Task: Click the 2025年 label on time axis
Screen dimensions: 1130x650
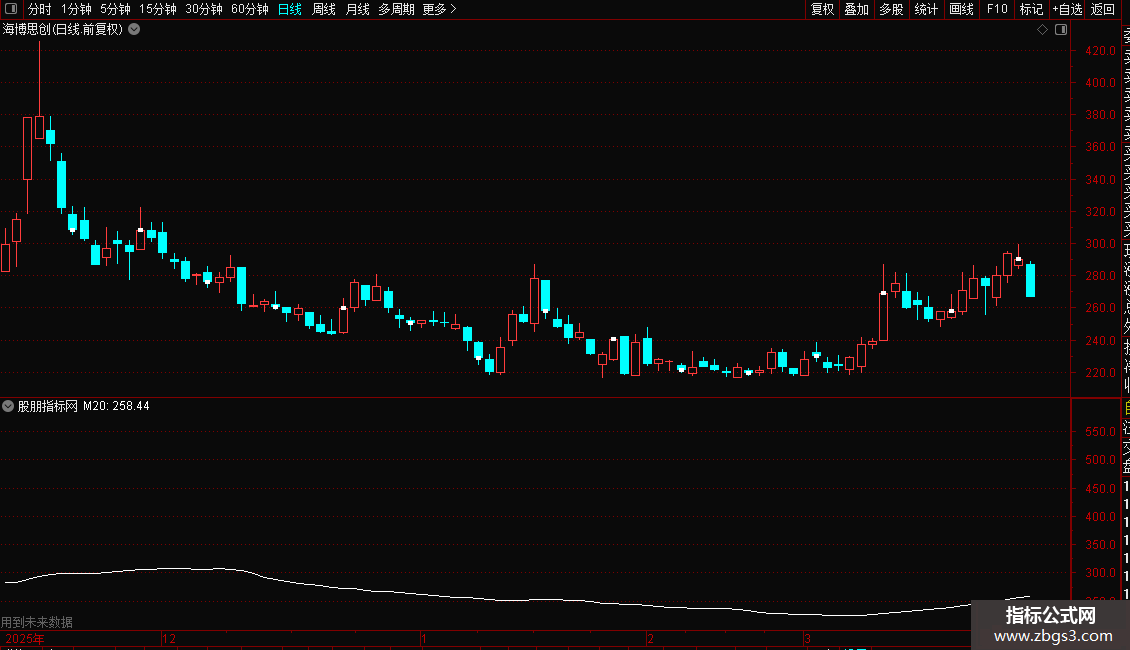Action: coord(25,638)
